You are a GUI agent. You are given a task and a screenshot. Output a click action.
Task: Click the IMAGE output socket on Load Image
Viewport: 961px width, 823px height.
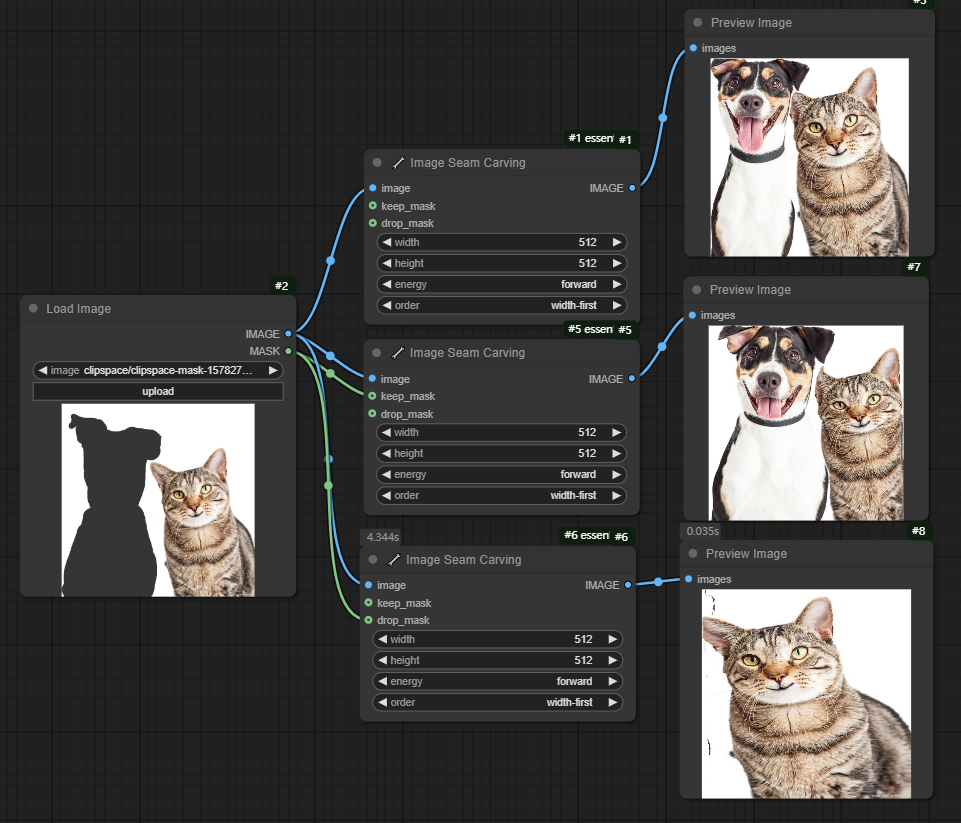[x=288, y=334]
